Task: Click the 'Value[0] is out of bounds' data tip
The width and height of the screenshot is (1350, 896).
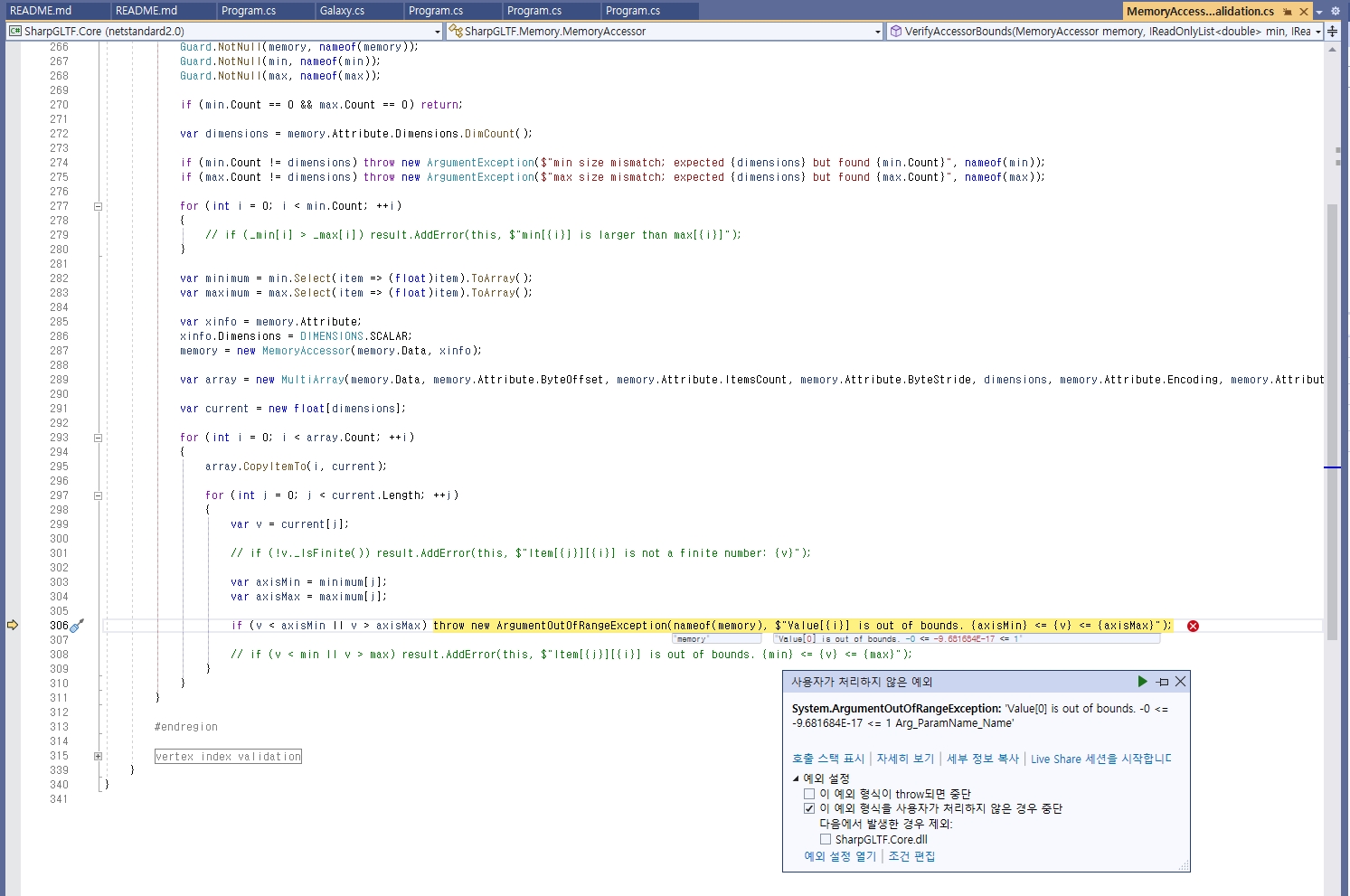Action: tap(966, 639)
